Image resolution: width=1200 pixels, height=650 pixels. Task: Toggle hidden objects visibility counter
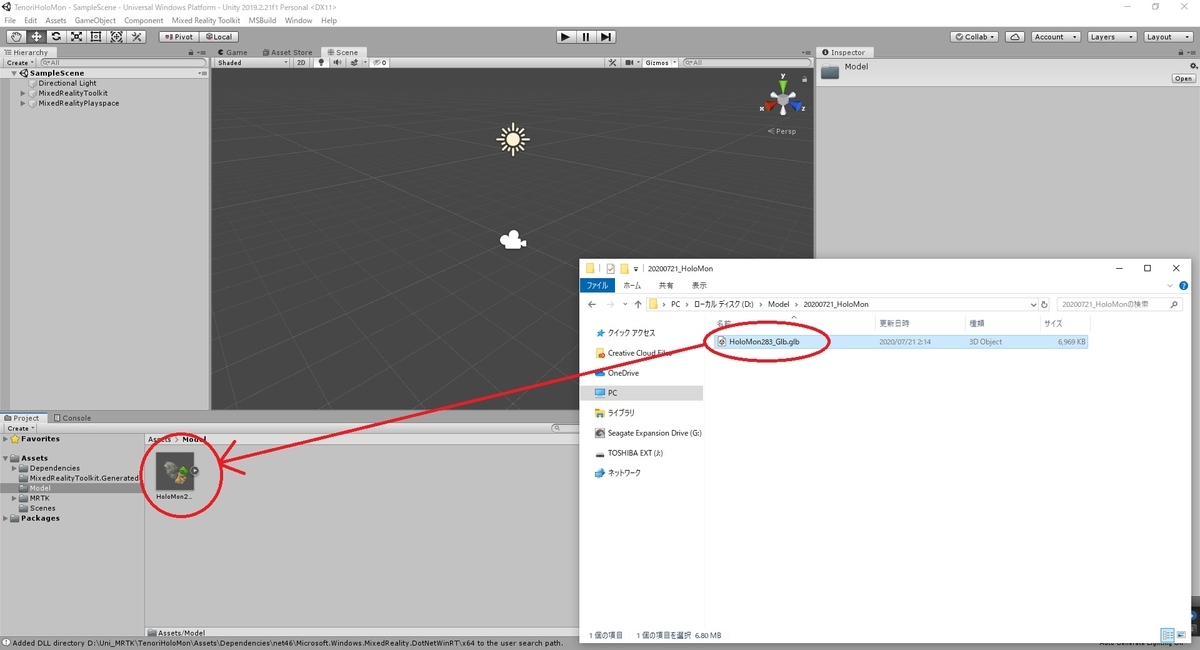point(380,63)
